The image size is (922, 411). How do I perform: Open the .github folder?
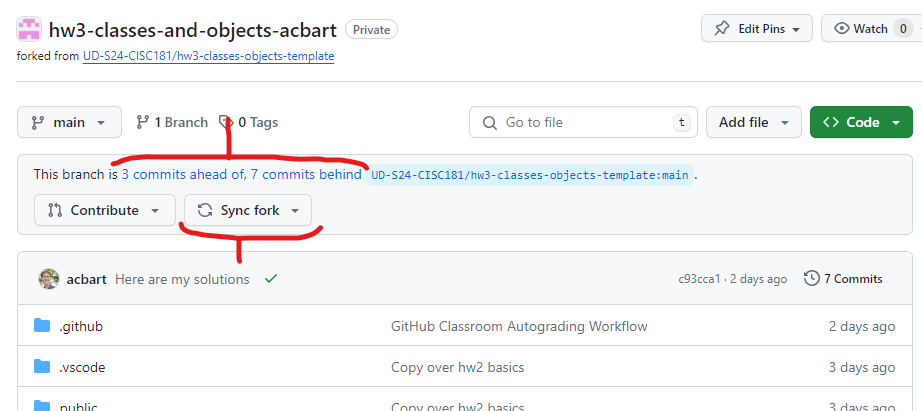pyautogui.click(x=81, y=326)
